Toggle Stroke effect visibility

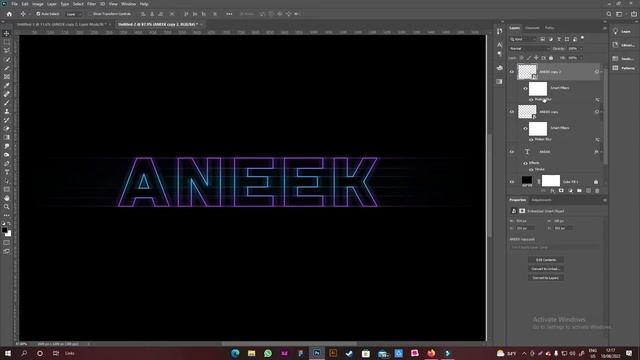coord(531,169)
